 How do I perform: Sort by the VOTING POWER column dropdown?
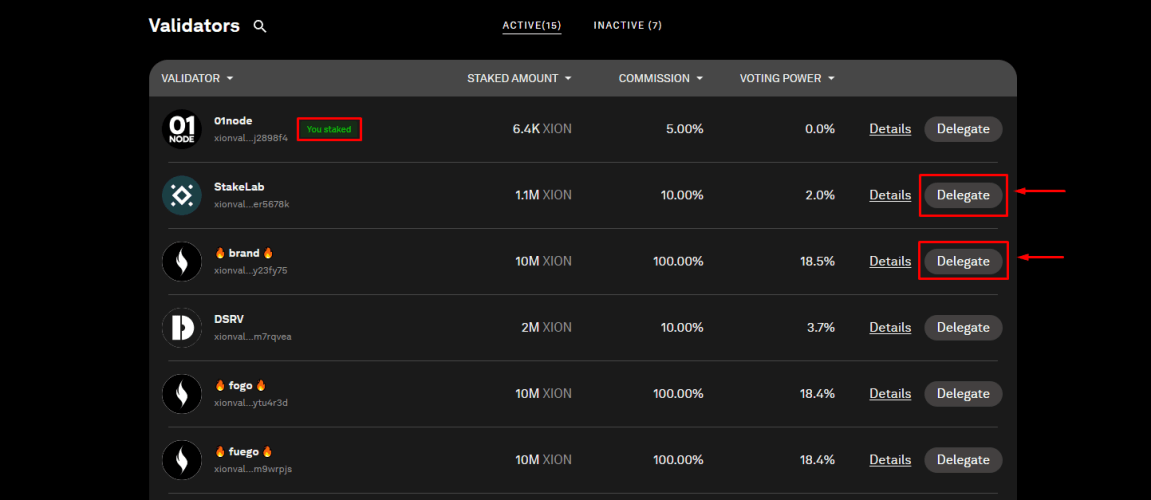point(787,78)
